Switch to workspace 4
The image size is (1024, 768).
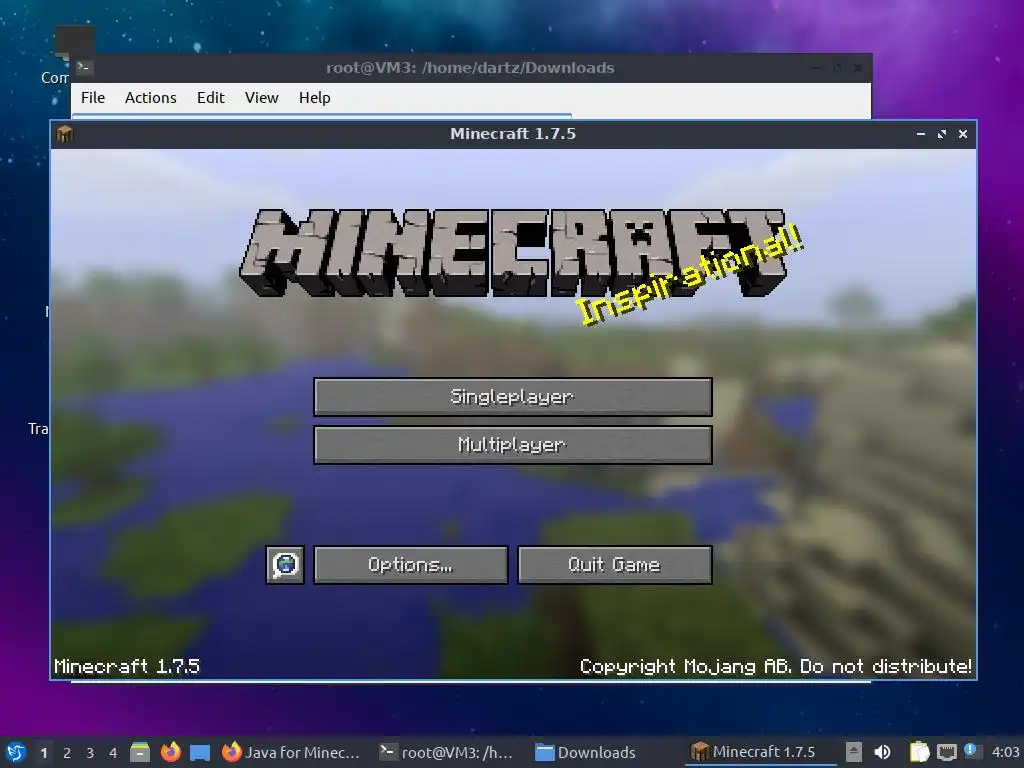pyautogui.click(x=113, y=753)
